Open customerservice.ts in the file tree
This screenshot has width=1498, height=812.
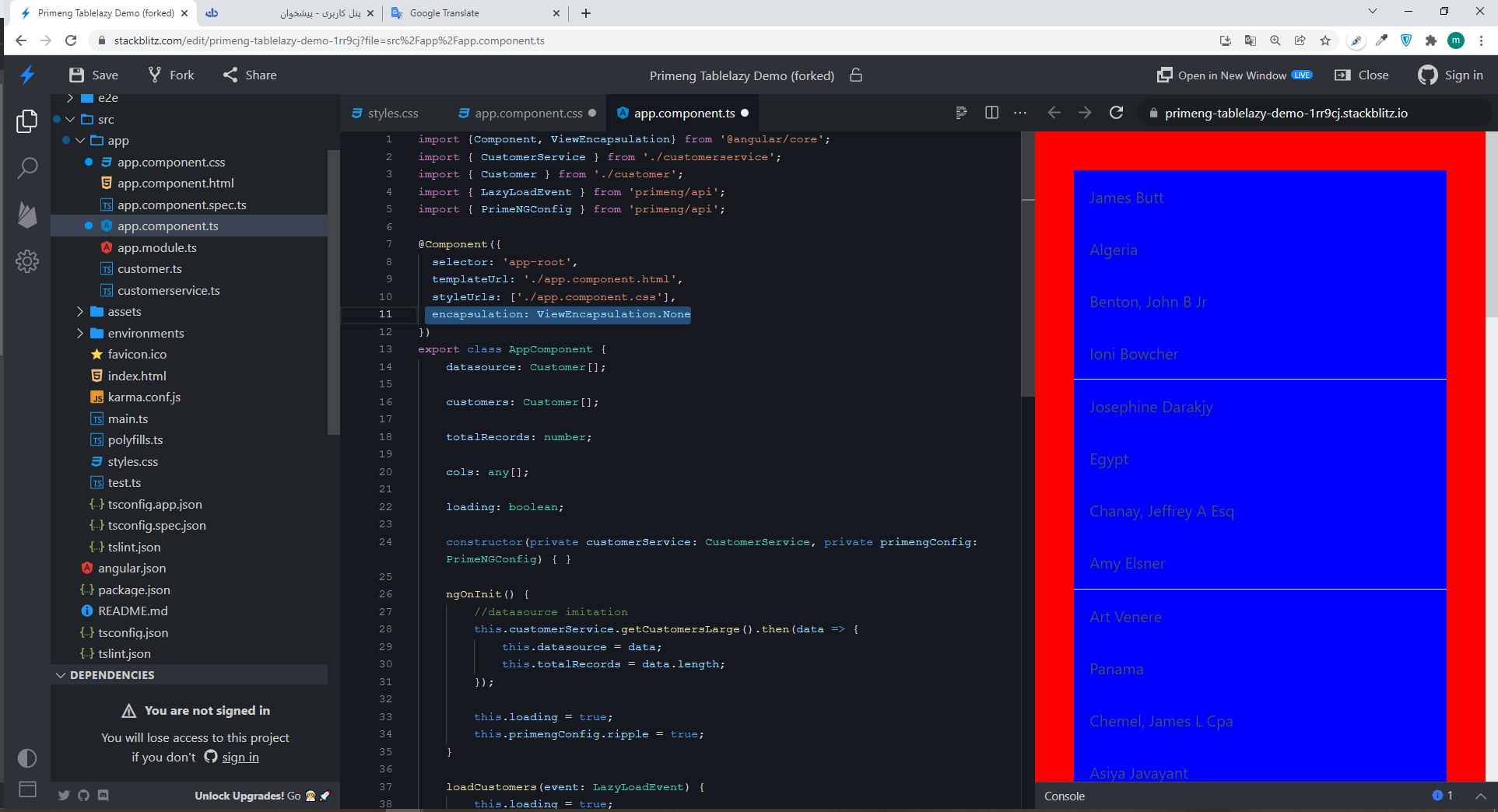pyautogui.click(x=168, y=290)
